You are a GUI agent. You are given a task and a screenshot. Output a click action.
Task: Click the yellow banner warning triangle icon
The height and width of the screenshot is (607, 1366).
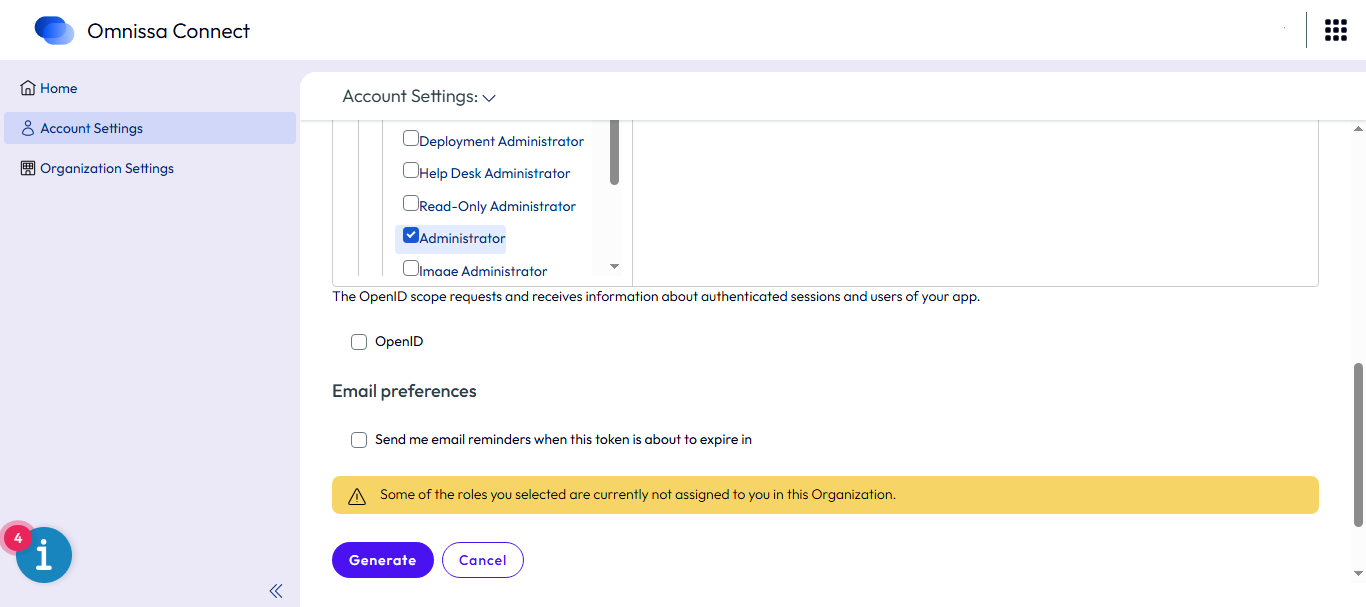click(x=357, y=496)
